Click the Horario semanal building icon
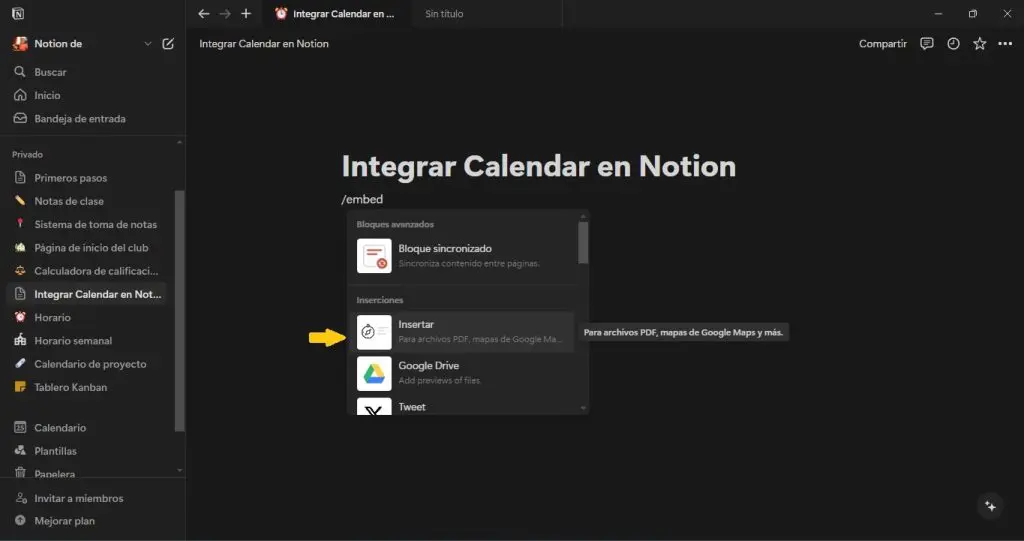1024x541 pixels. [x=20, y=340]
